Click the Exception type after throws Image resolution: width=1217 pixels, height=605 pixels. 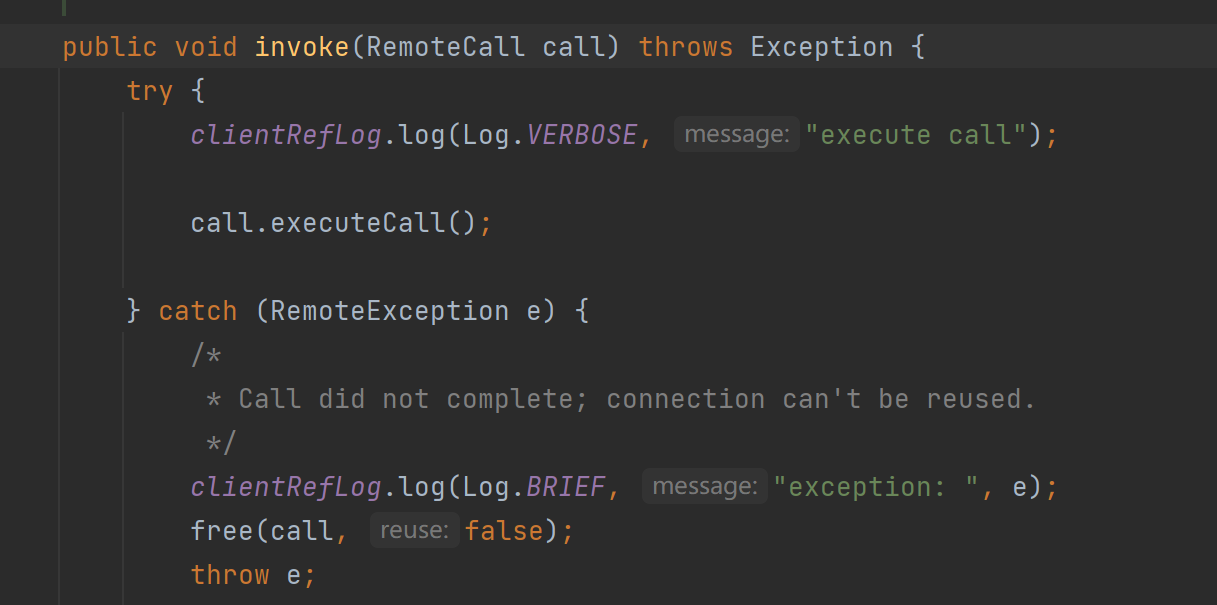point(821,47)
